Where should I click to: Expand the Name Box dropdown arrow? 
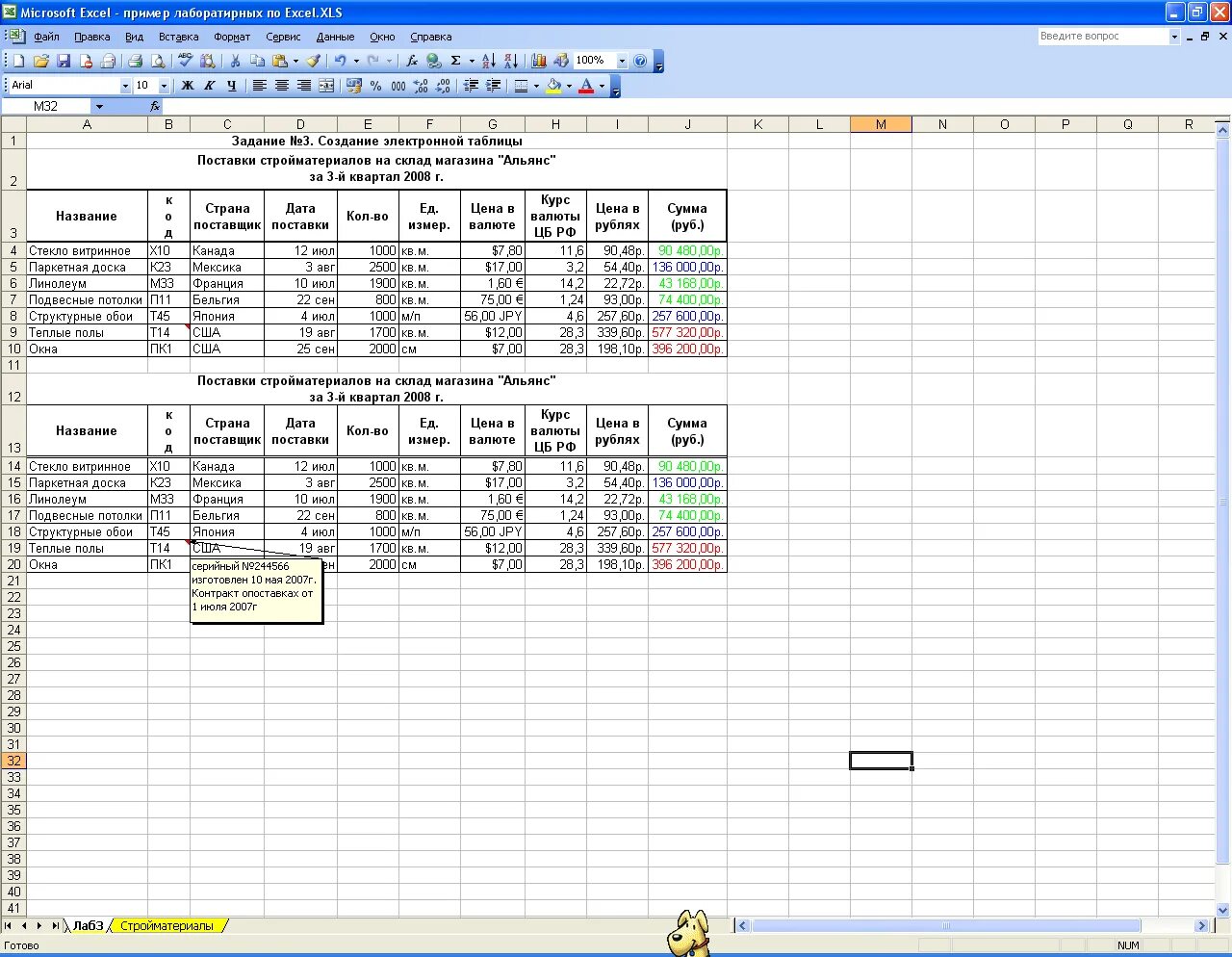coord(99,106)
